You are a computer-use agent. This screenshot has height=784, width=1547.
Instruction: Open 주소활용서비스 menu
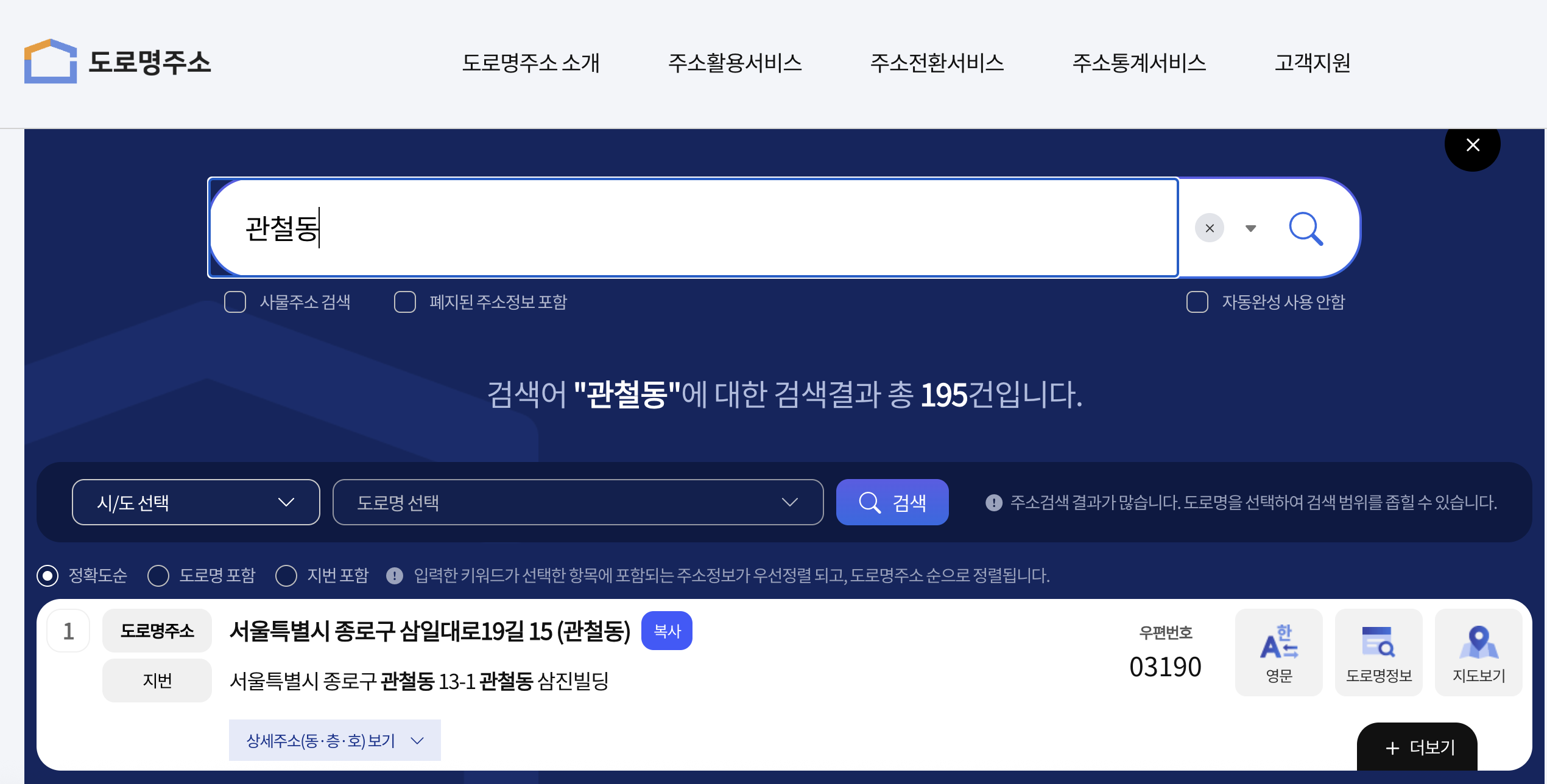click(735, 63)
